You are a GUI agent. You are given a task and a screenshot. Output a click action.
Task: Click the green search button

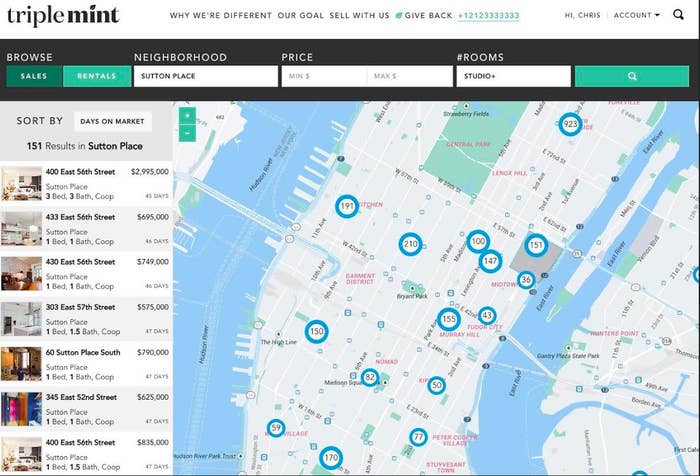(632, 76)
